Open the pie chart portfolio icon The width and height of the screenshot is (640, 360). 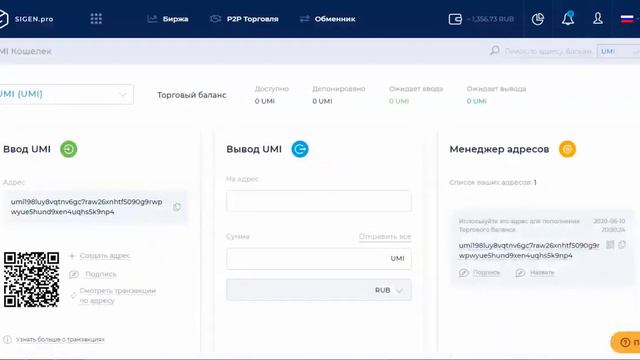pyautogui.click(x=538, y=19)
